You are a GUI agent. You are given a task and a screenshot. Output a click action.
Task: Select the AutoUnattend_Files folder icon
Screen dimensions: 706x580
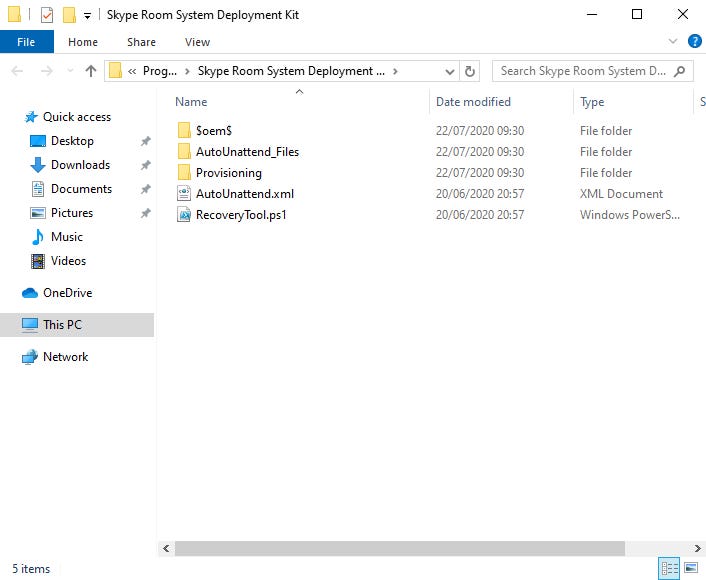[184, 152]
